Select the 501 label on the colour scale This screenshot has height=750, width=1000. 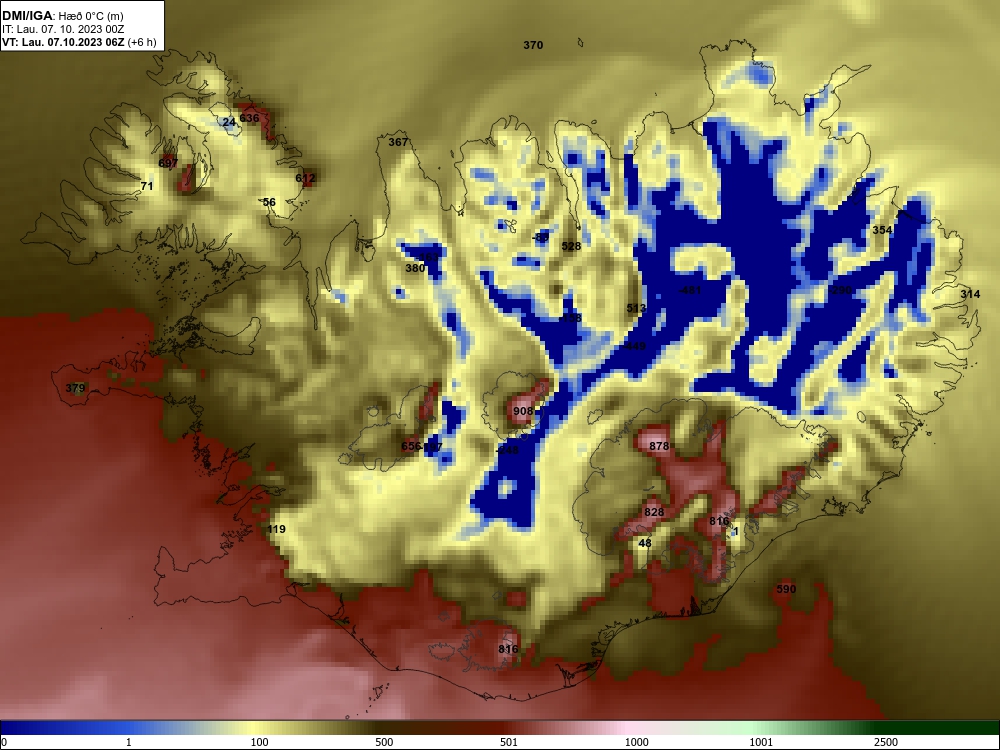click(x=509, y=742)
